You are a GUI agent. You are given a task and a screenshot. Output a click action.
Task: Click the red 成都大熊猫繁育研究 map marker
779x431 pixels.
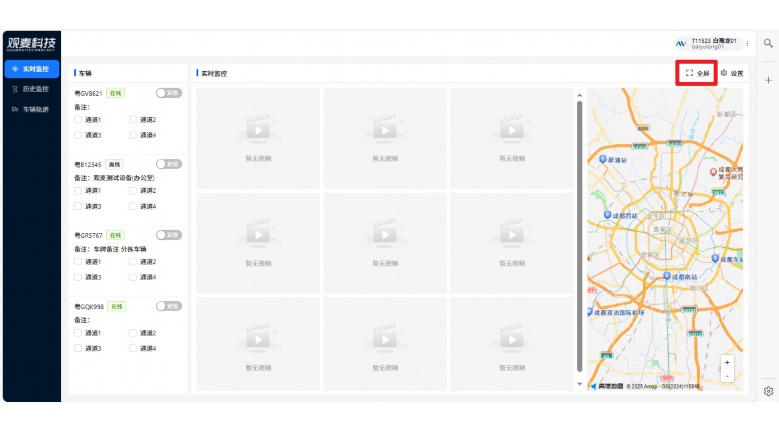click(x=713, y=171)
